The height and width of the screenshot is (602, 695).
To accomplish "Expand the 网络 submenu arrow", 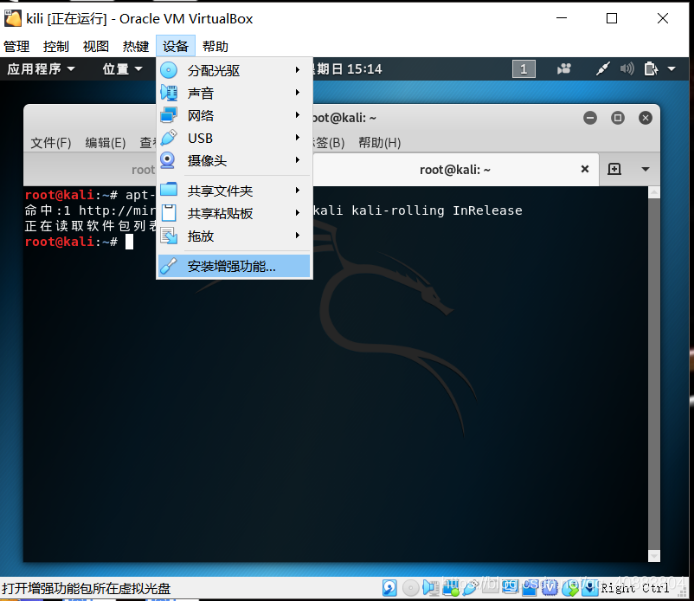I will click(x=298, y=115).
